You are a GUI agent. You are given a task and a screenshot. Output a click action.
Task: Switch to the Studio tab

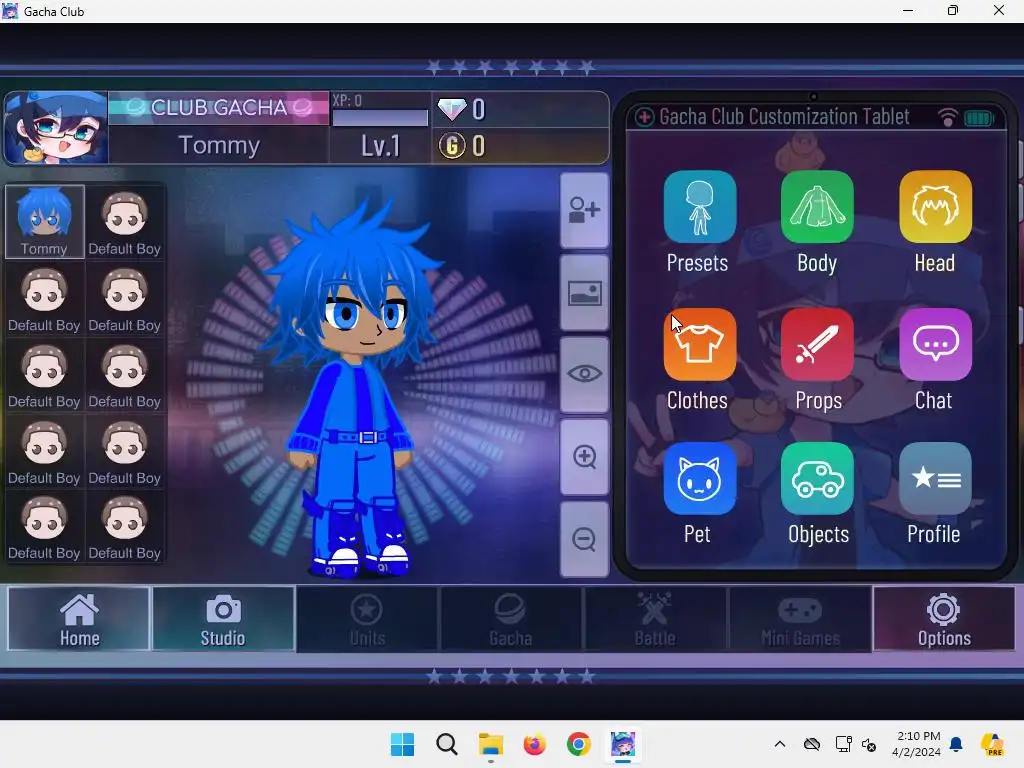(223, 619)
